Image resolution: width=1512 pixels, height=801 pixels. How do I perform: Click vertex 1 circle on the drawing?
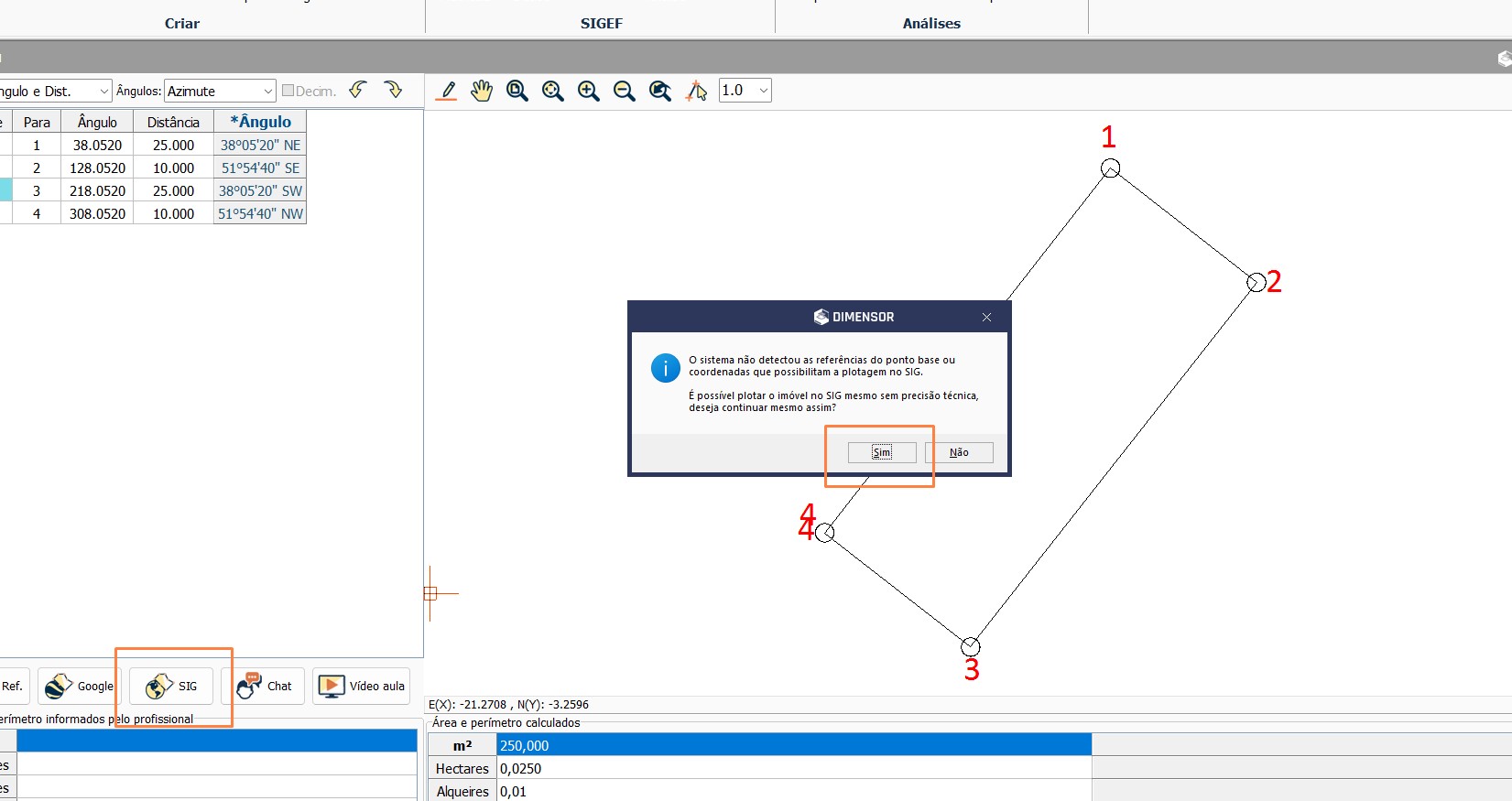(1110, 168)
